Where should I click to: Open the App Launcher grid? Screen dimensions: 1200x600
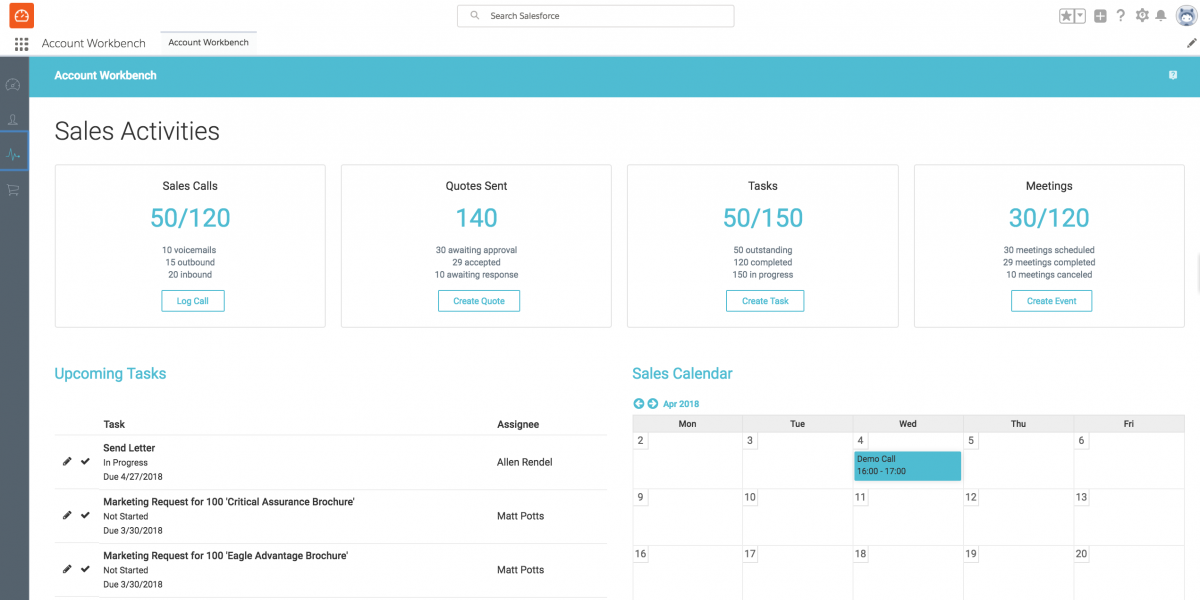(21, 44)
